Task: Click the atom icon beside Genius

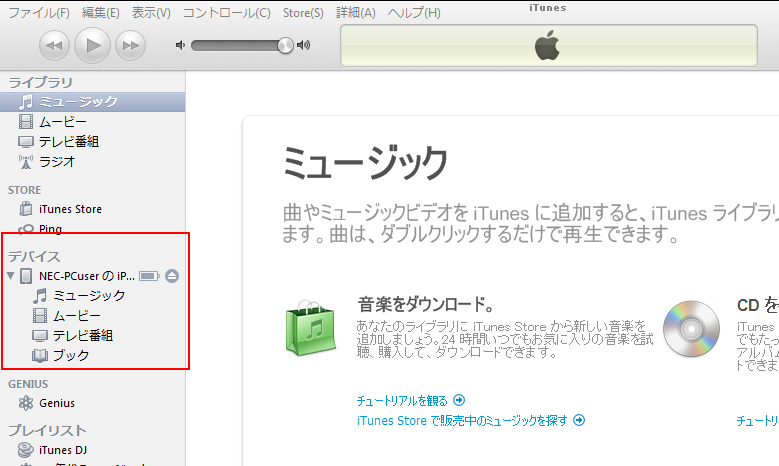Action: [x=26, y=403]
